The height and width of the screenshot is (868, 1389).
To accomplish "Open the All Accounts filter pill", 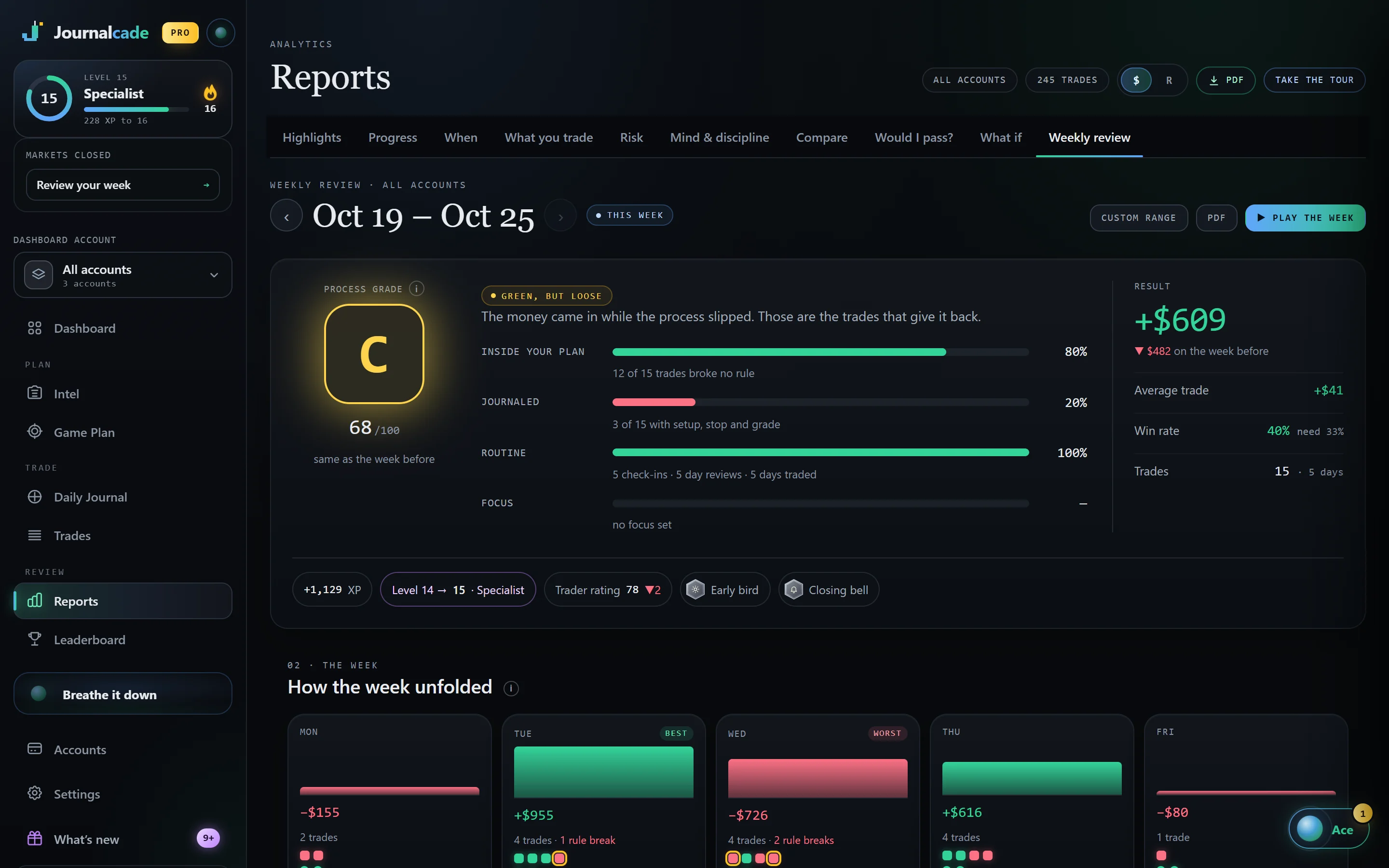I will tap(969, 80).
